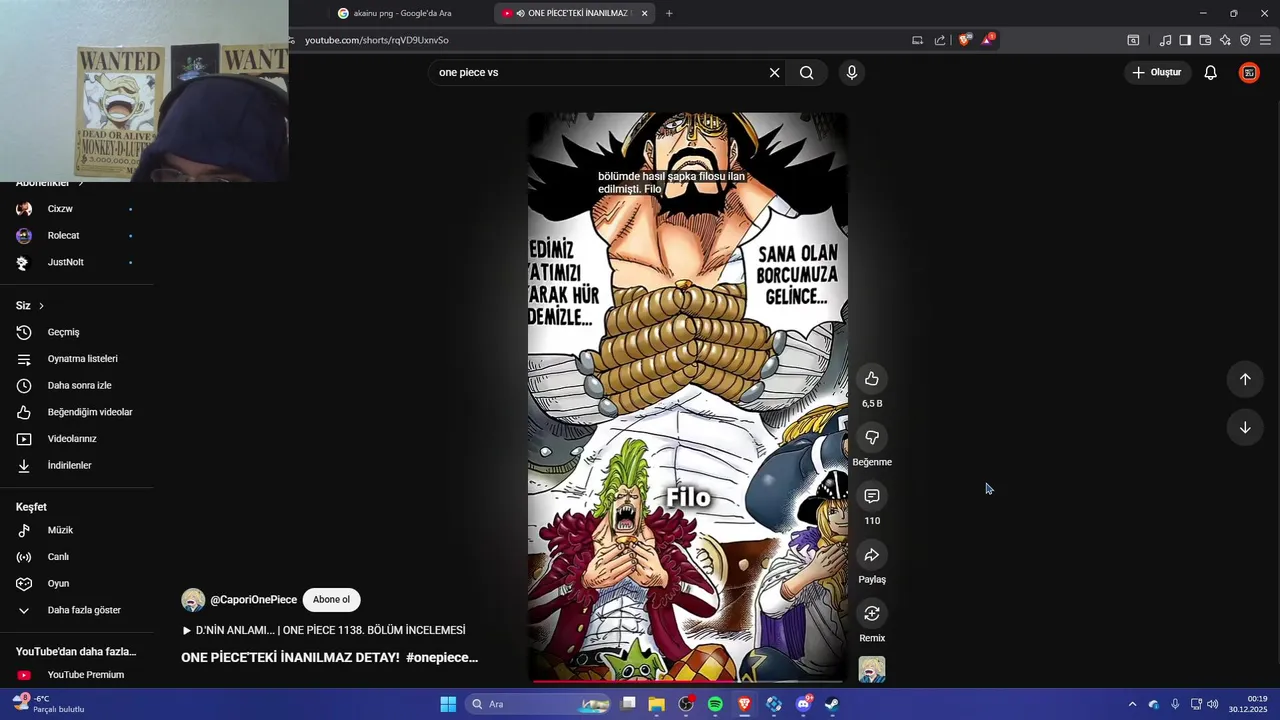This screenshot has height=720, width=1280.
Task: Open Rolecat subscription channel
Action: tap(63, 236)
